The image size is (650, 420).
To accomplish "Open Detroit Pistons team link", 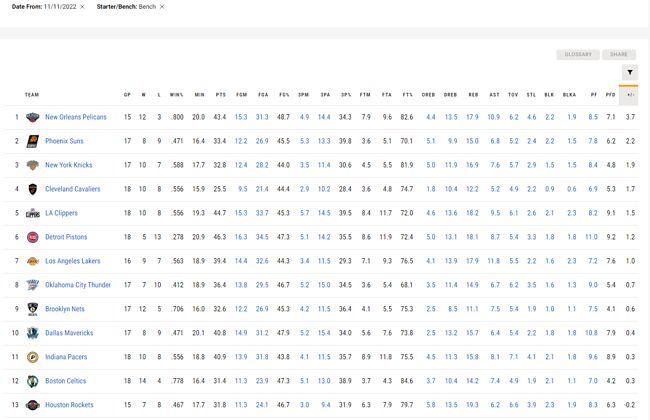I will [x=66, y=237].
